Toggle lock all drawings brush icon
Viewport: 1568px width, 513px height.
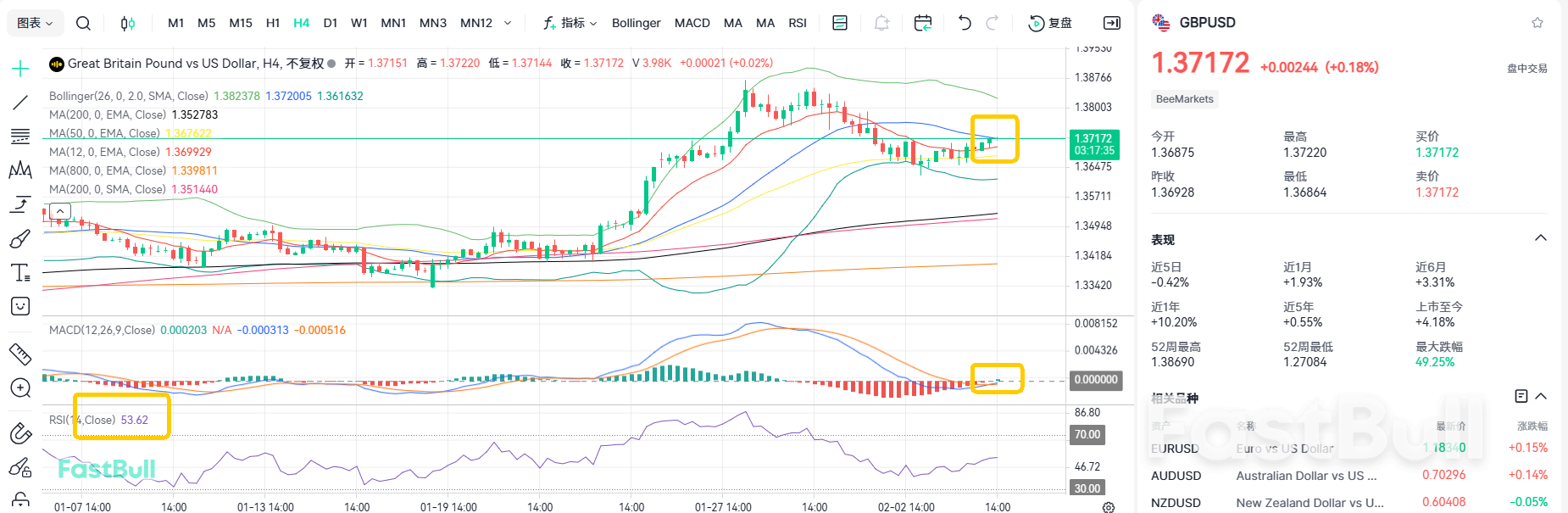pos(20,467)
